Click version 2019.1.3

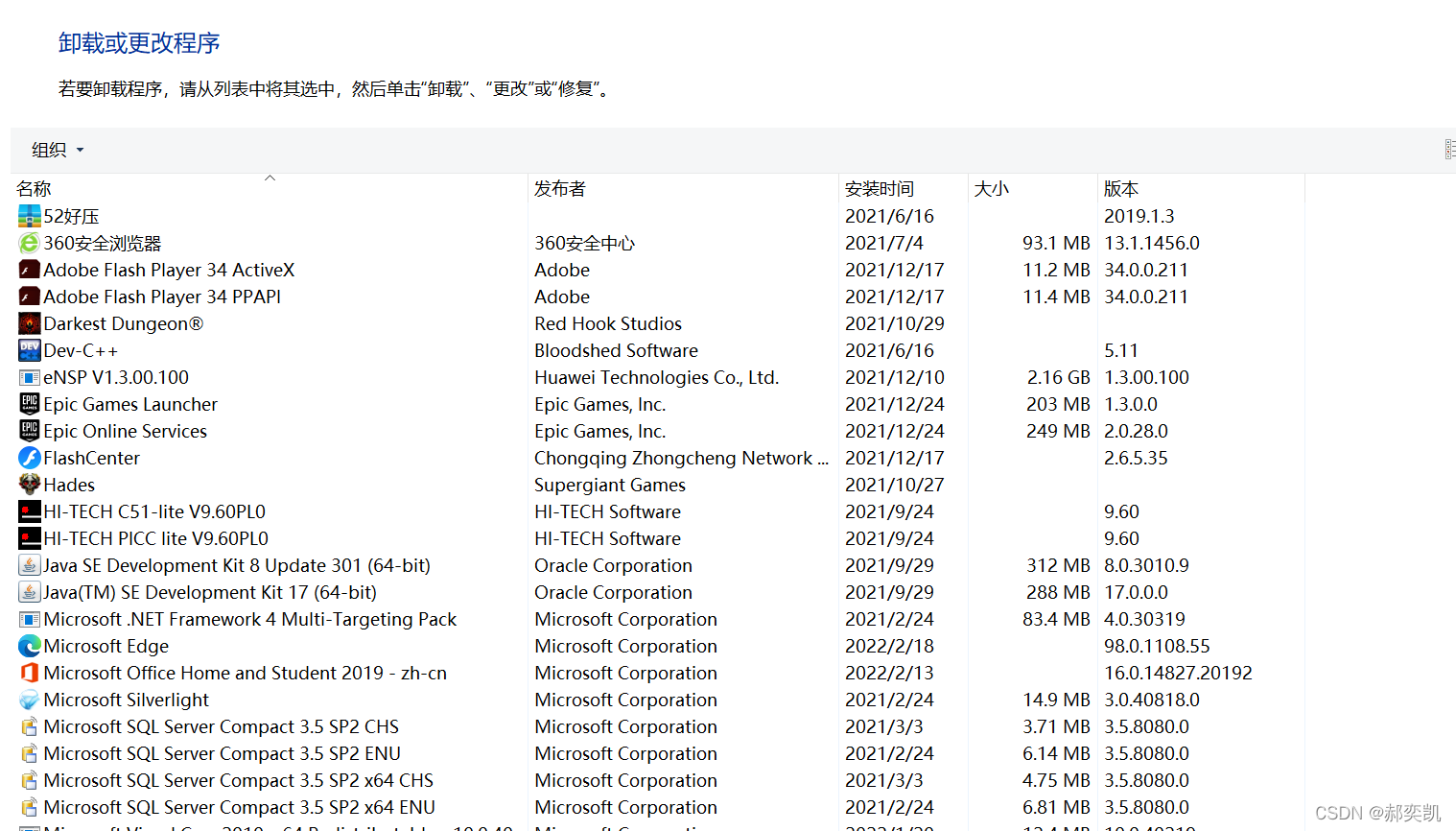(x=1139, y=216)
